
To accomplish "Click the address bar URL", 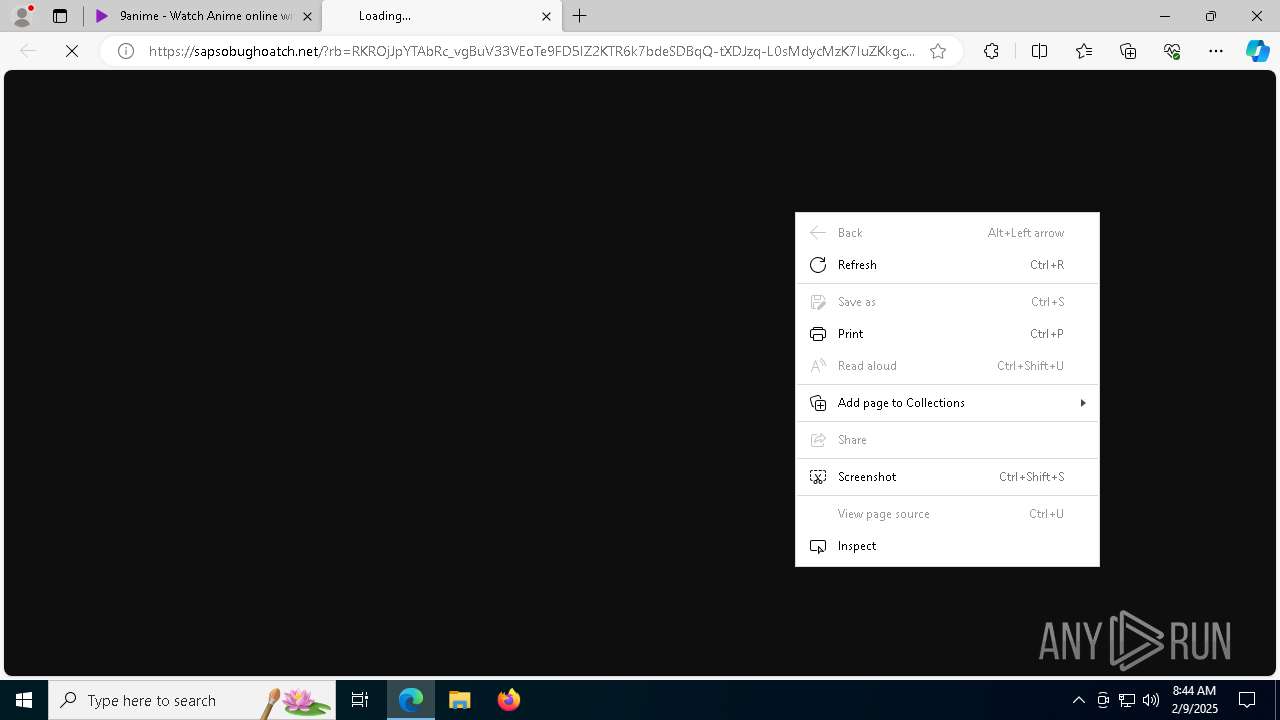I will point(531,51).
